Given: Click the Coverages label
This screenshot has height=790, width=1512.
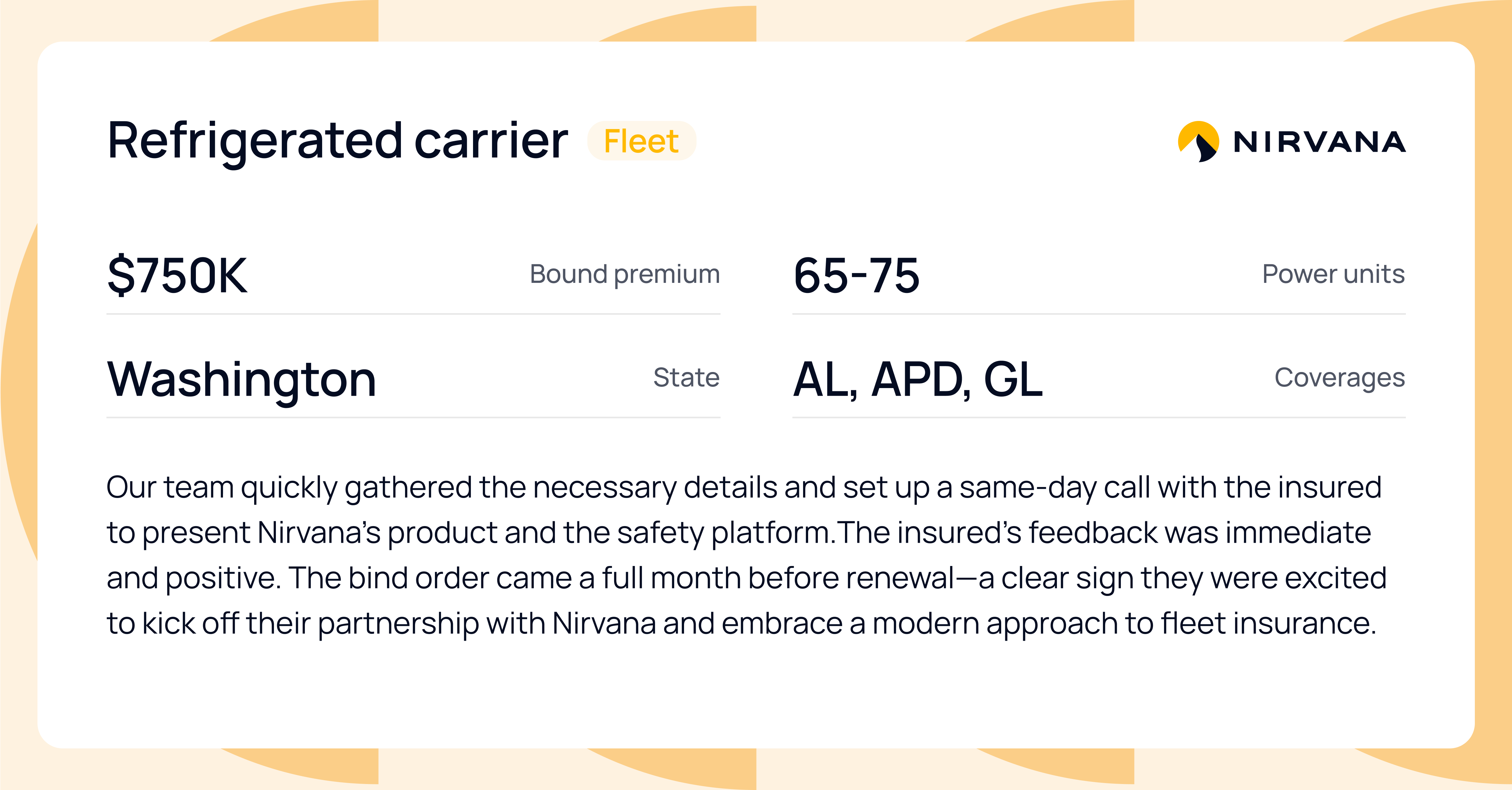Looking at the screenshot, I should 1339,377.
